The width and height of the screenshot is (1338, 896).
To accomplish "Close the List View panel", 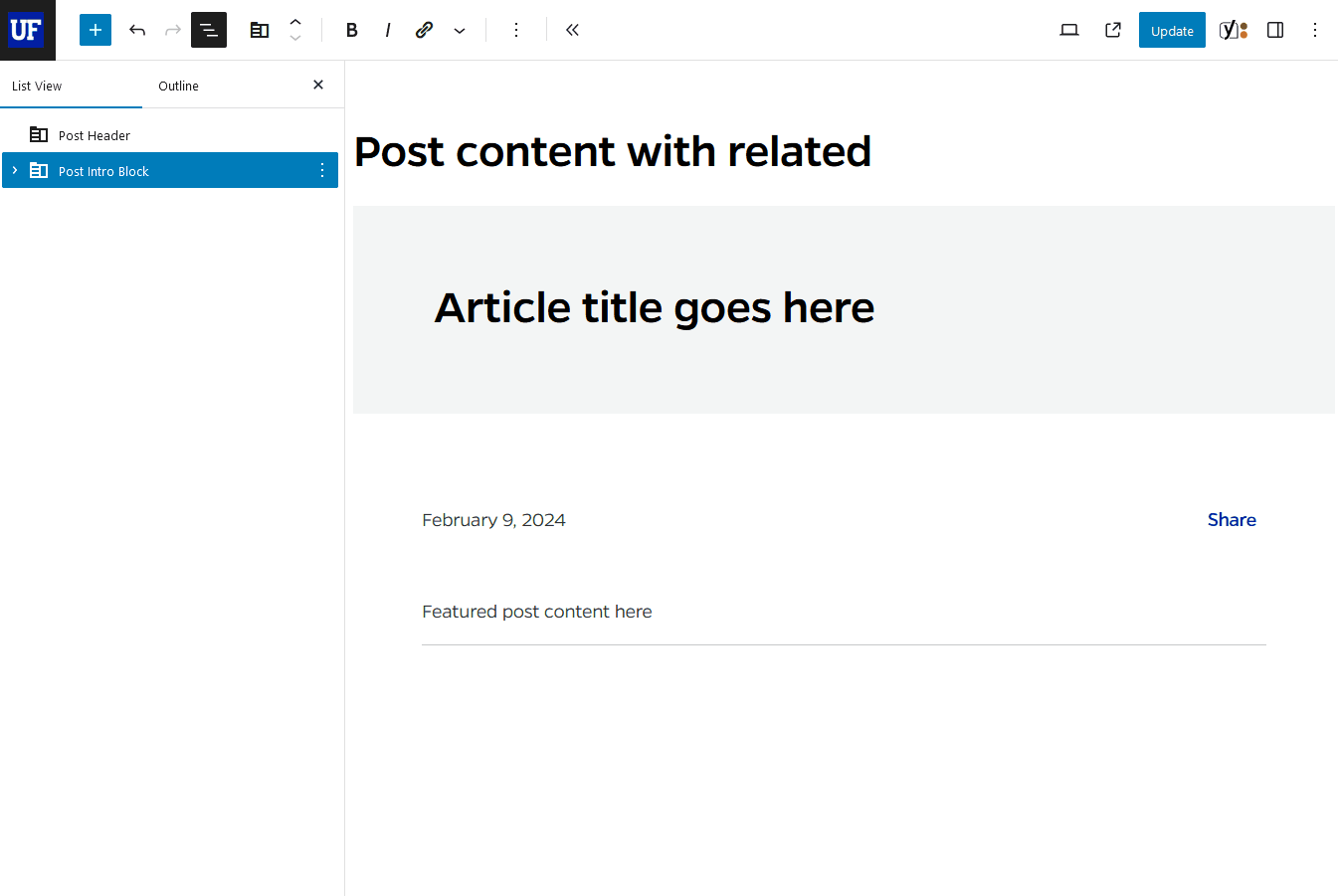I will (x=317, y=85).
